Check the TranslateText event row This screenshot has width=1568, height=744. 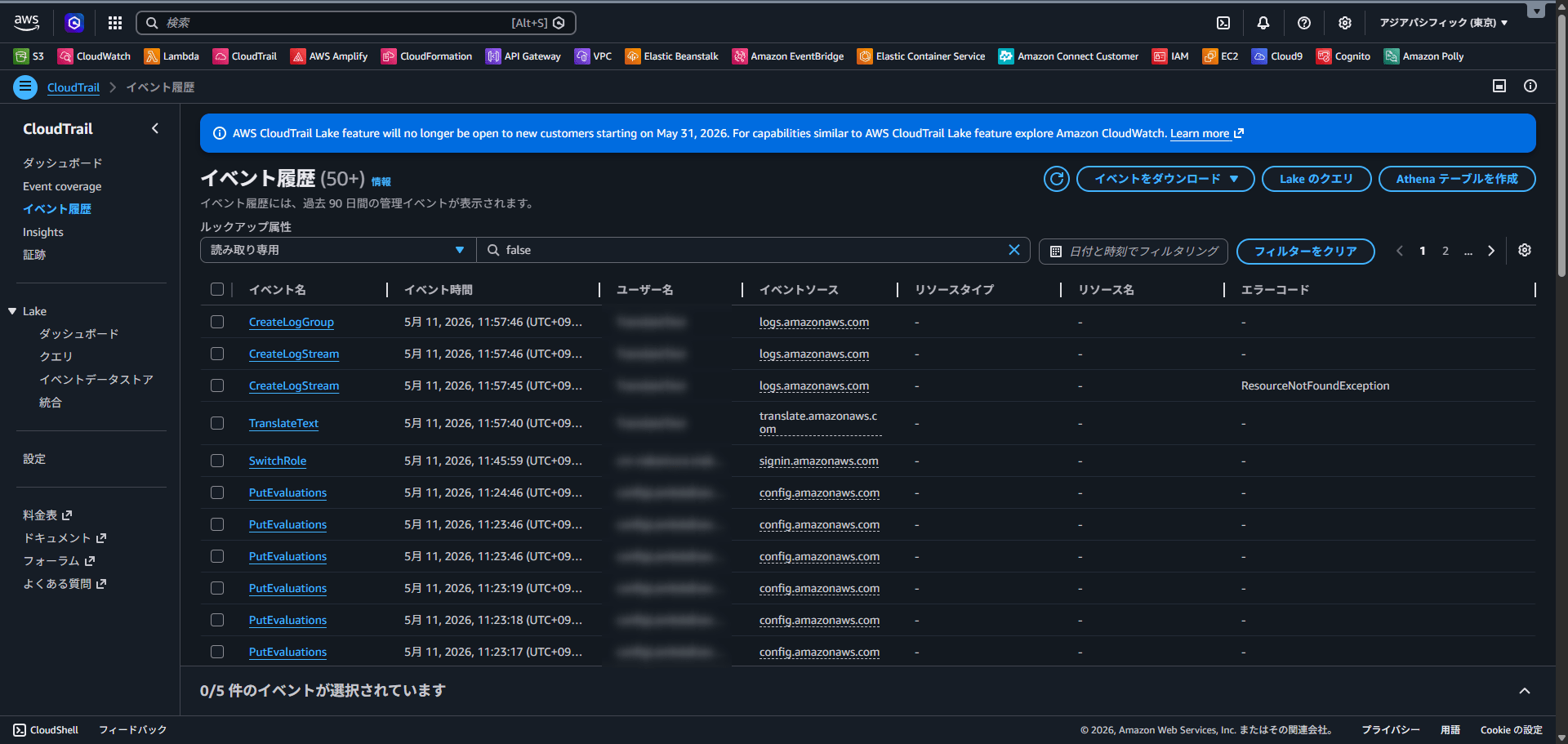217,423
